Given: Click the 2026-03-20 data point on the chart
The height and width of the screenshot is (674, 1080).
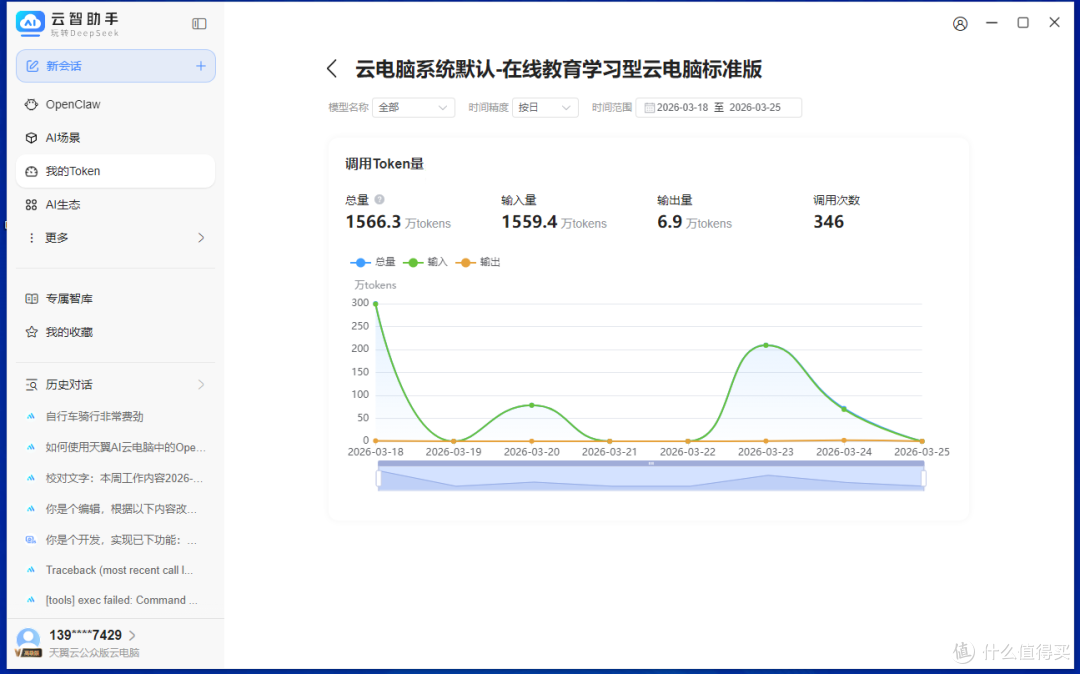Looking at the screenshot, I should [x=532, y=405].
